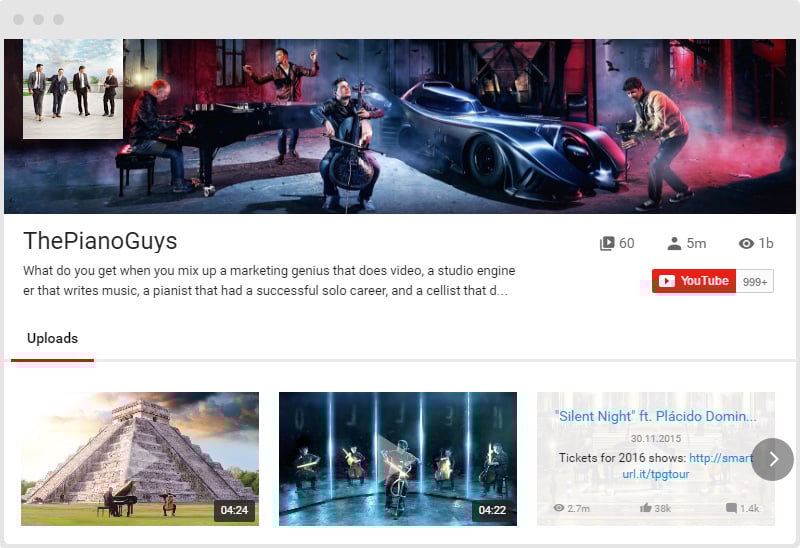Open the Uploads tab
Viewport: 800px width, 548px height.
[x=53, y=338]
